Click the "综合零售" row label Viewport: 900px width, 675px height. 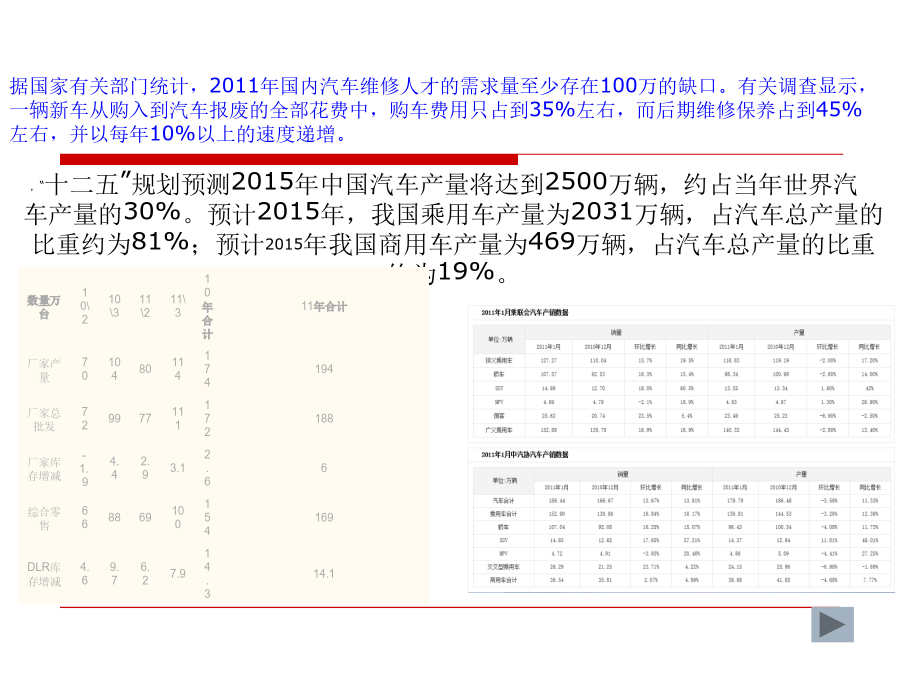coord(44,518)
